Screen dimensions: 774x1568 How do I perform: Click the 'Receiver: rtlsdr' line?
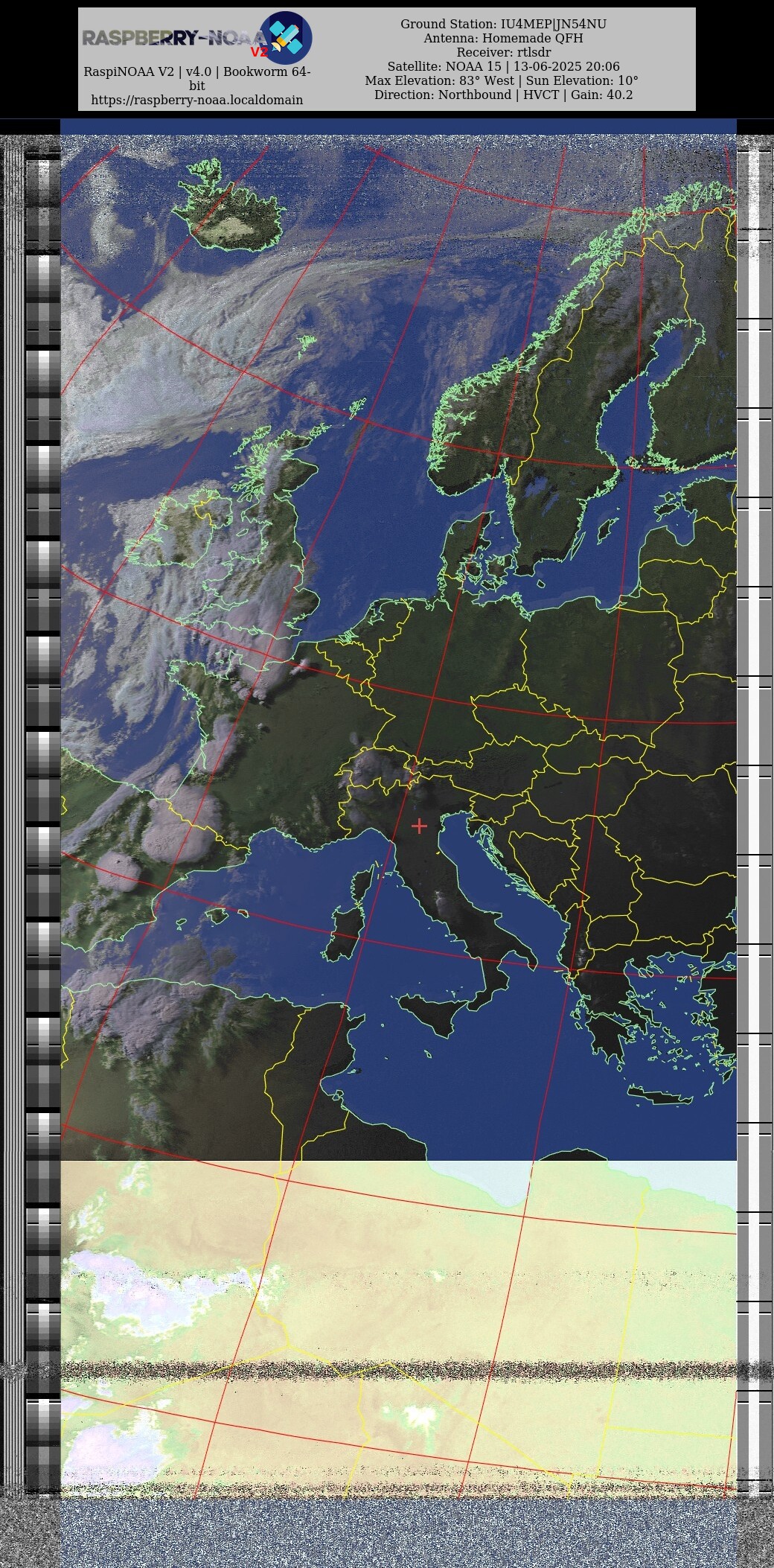click(x=503, y=52)
